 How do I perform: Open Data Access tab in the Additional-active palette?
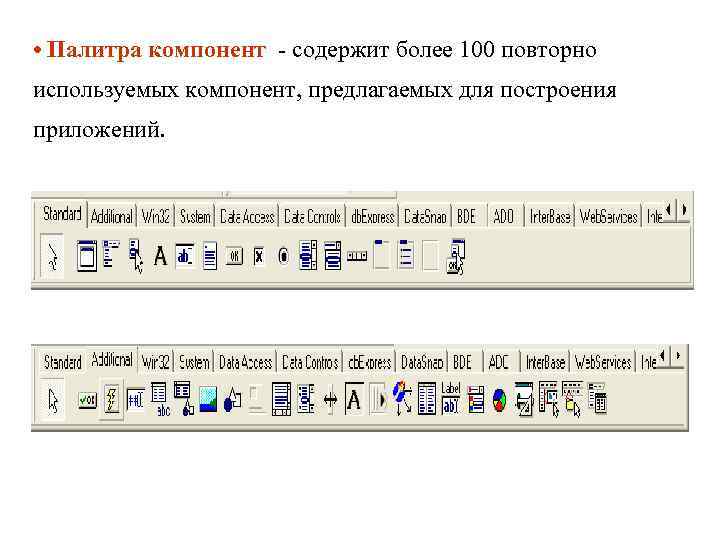point(246,363)
